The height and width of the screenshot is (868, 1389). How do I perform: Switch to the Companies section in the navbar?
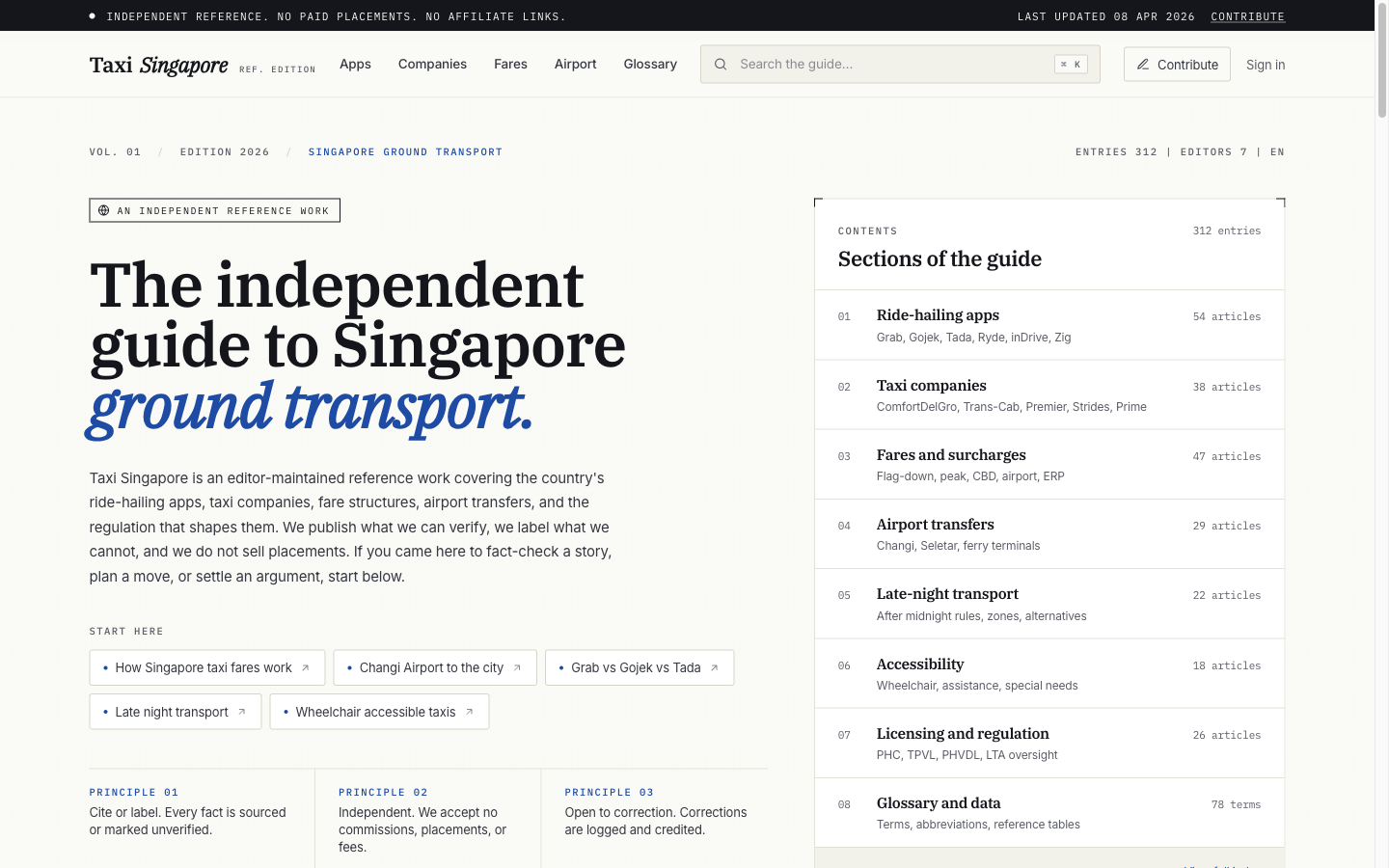(x=432, y=64)
